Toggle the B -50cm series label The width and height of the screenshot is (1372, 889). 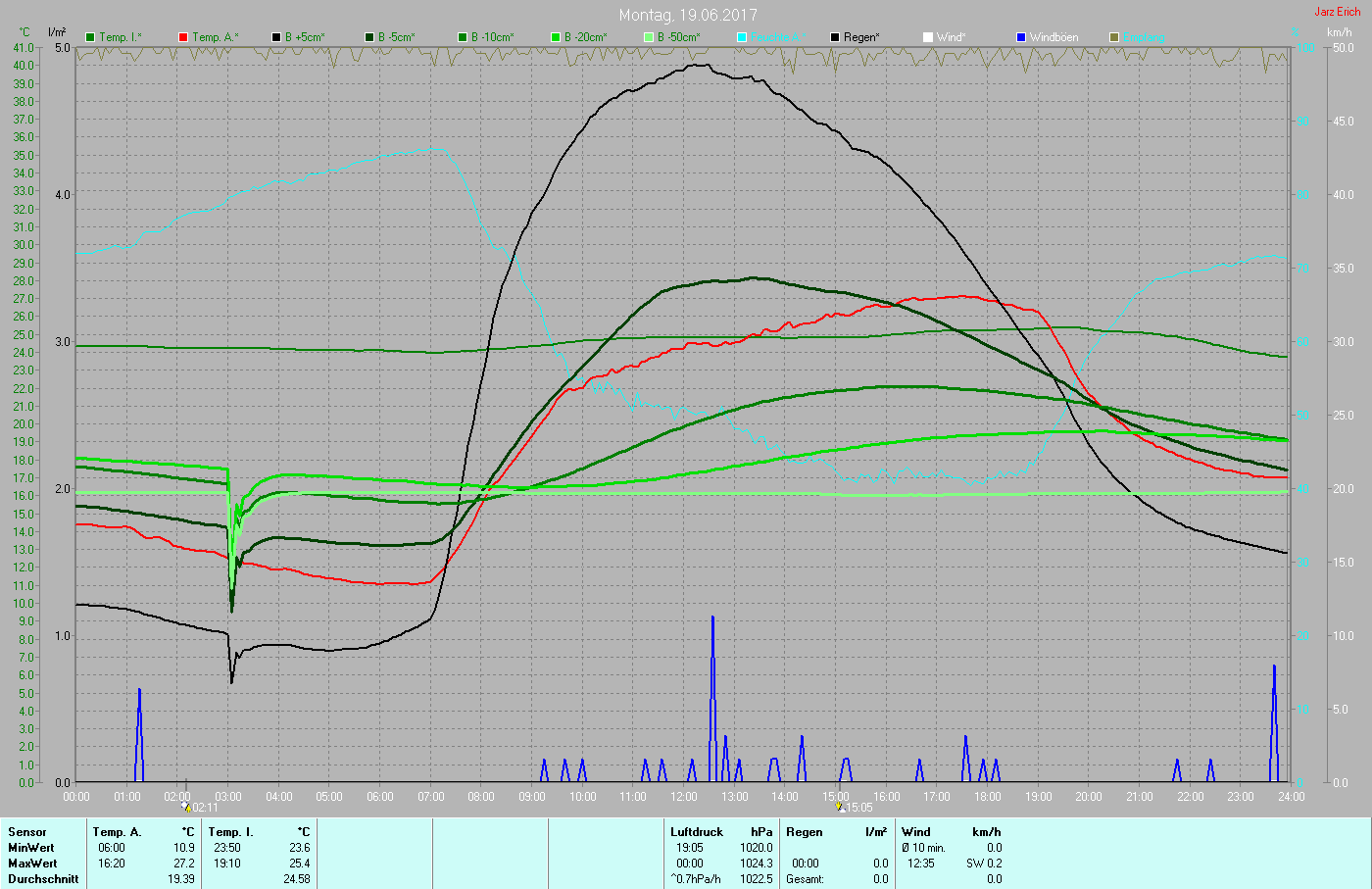pyautogui.click(x=678, y=37)
